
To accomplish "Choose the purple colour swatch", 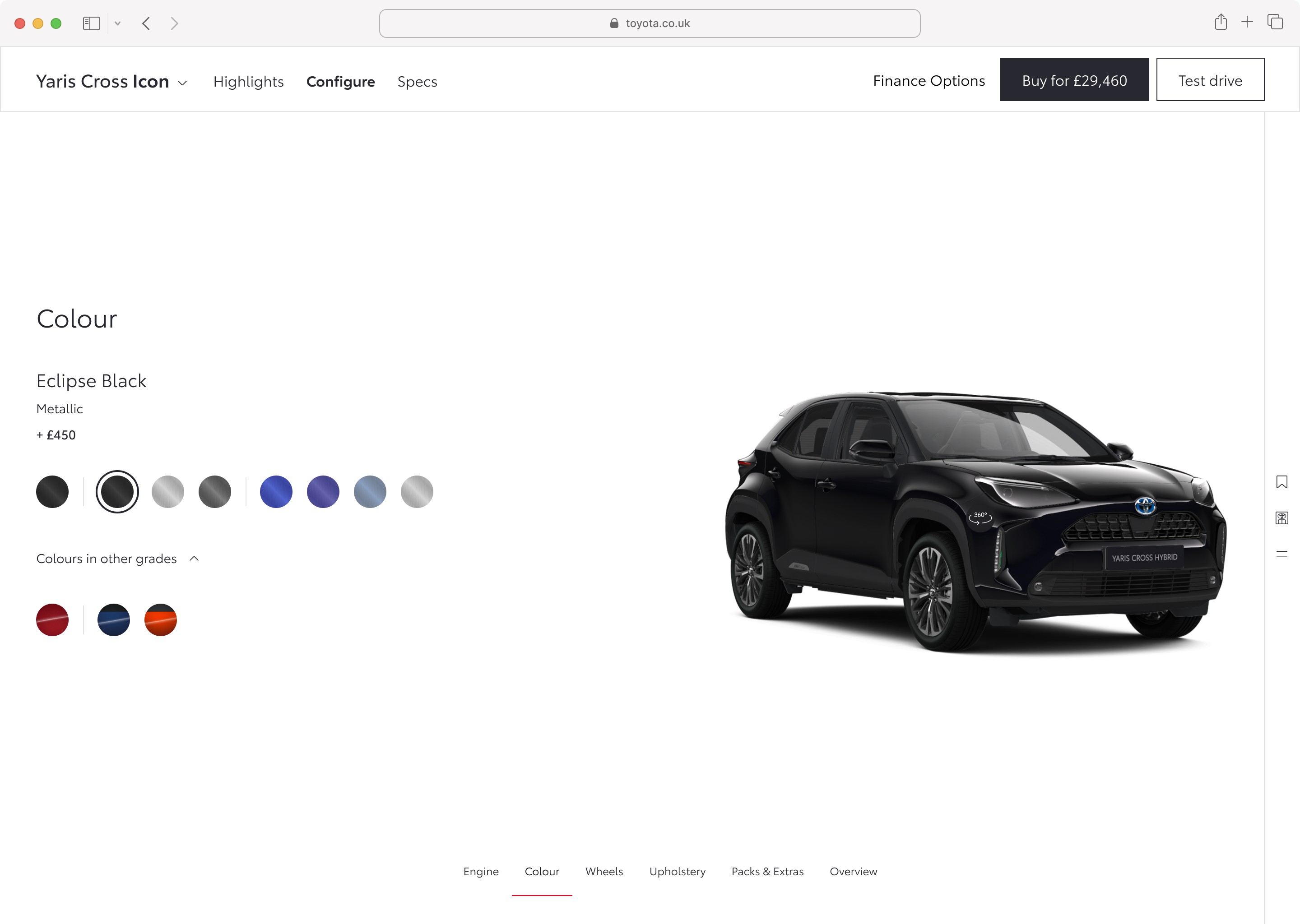I will pos(323,492).
